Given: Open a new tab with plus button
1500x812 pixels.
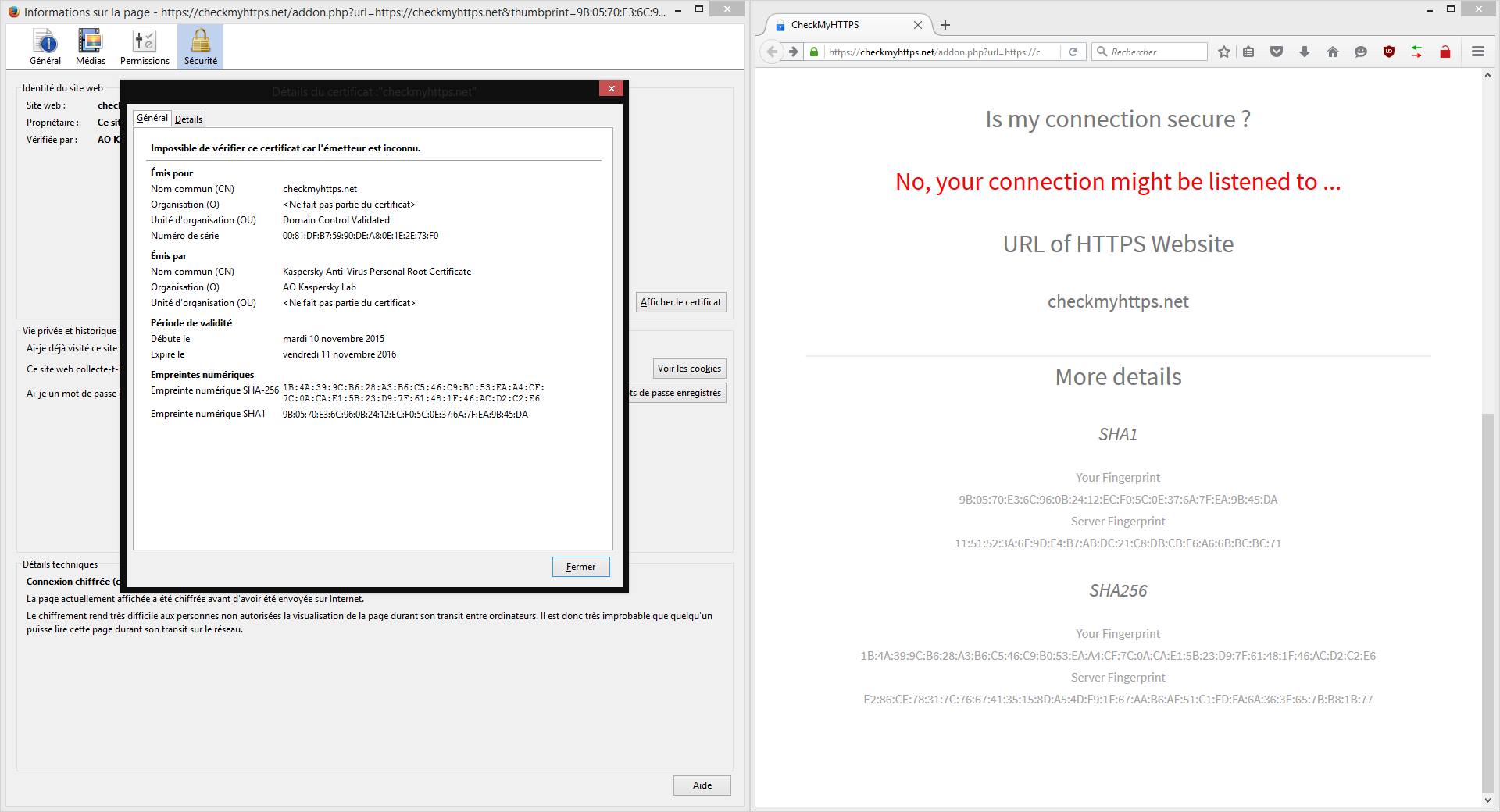Looking at the screenshot, I should [x=945, y=25].
